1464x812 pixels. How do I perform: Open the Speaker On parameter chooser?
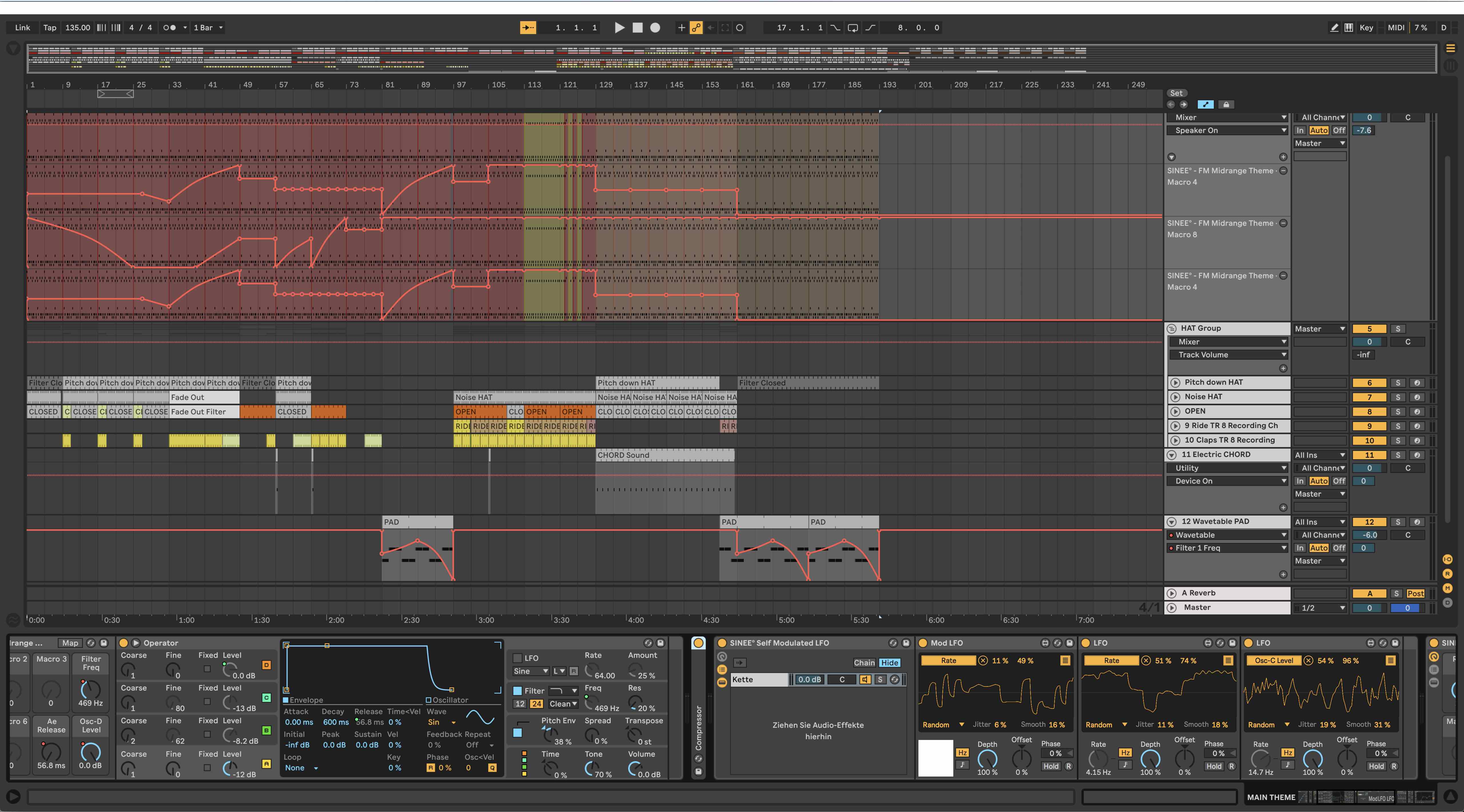1228,130
